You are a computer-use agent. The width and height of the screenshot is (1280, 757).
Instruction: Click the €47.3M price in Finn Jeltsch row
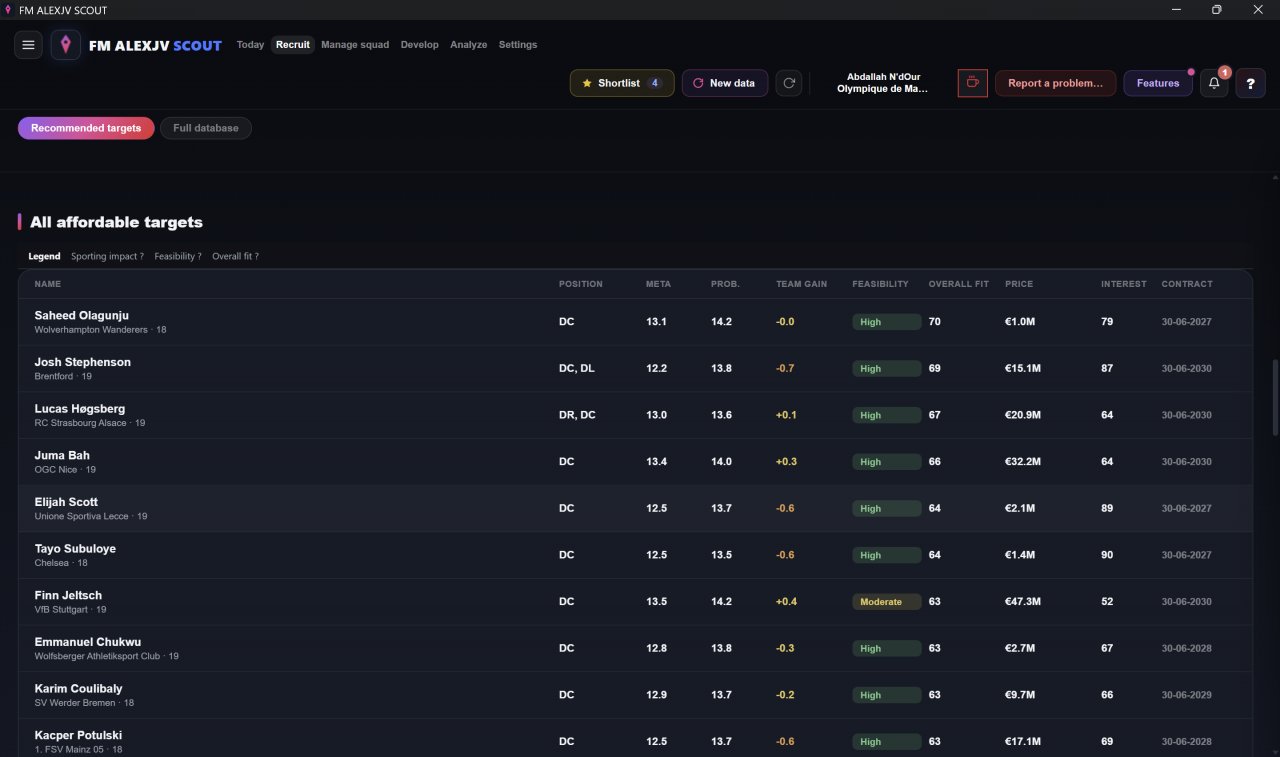[1023, 602]
